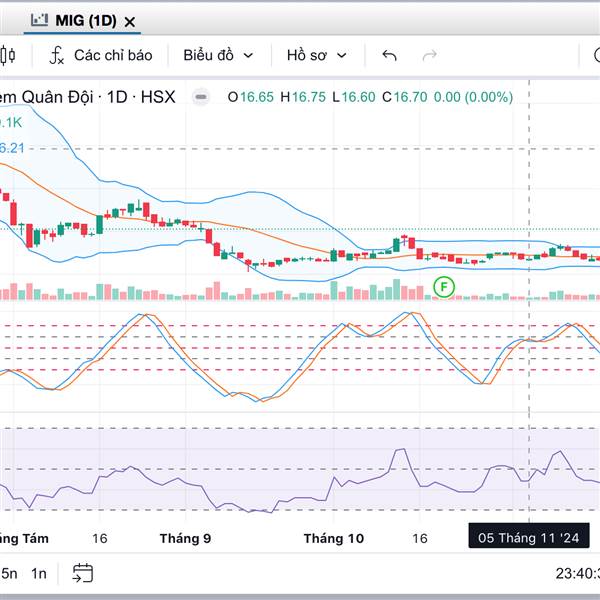Click the 05 Tháng 11 '24 date label

click(528, 538)
